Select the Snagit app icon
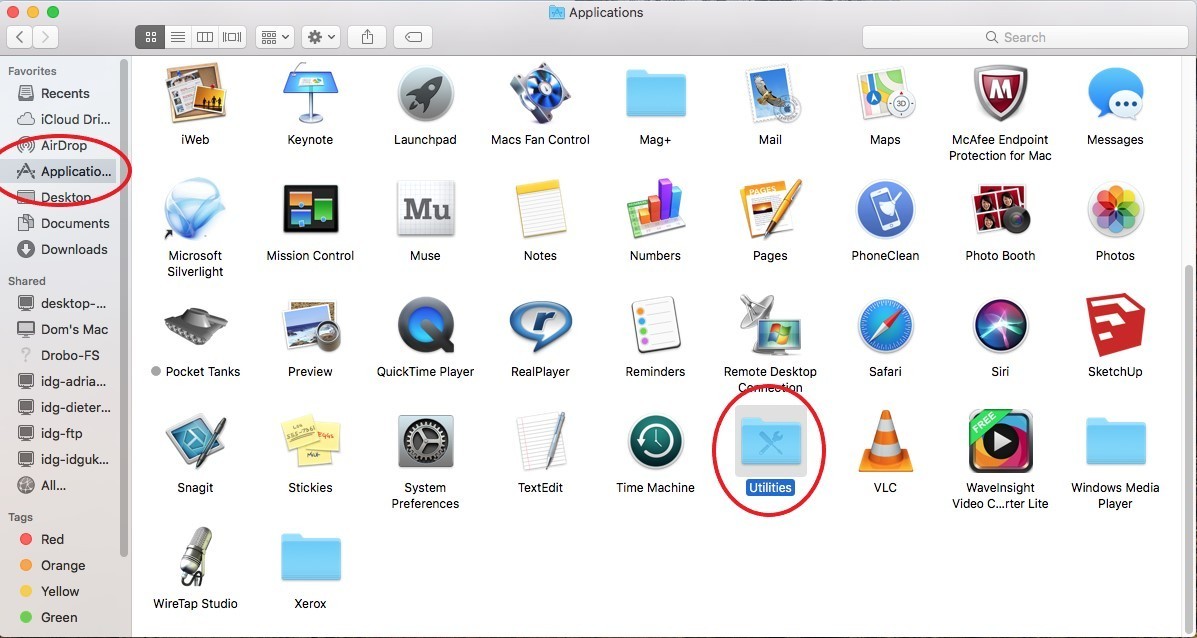This screenshot has height=638, width=1197. [195, 442]
